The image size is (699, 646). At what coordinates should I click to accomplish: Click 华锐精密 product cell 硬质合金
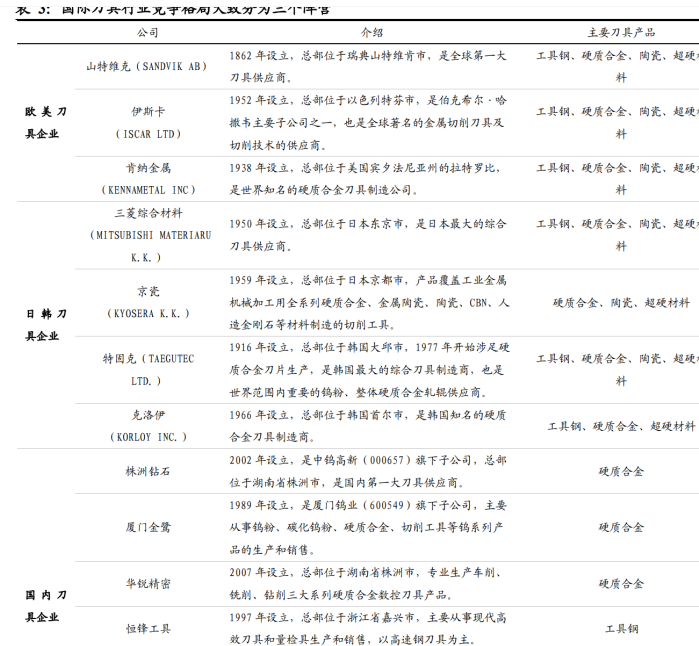tap(621, 584)
